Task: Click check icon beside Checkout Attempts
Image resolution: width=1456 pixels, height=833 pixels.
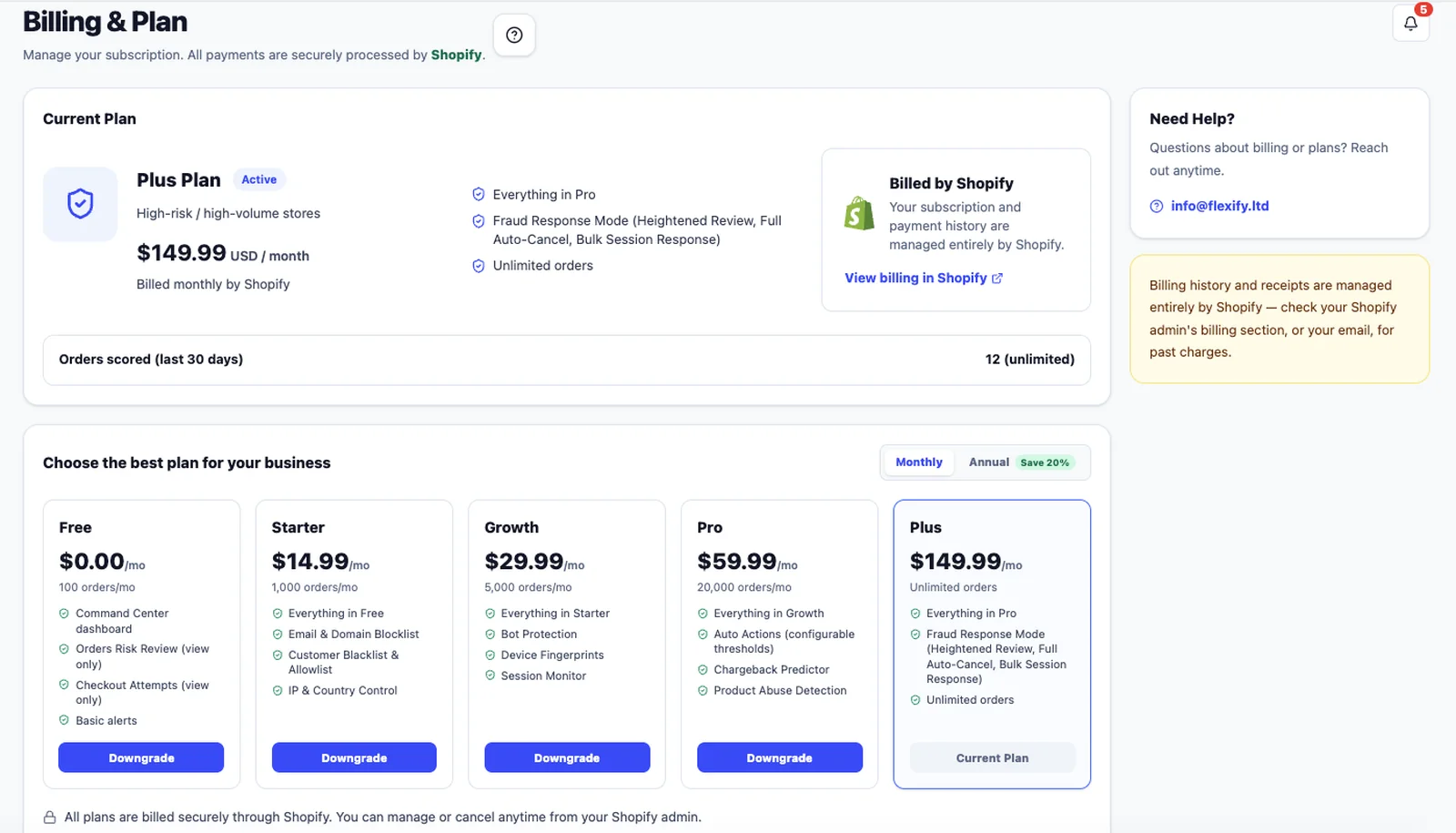Action: [64, 685]
